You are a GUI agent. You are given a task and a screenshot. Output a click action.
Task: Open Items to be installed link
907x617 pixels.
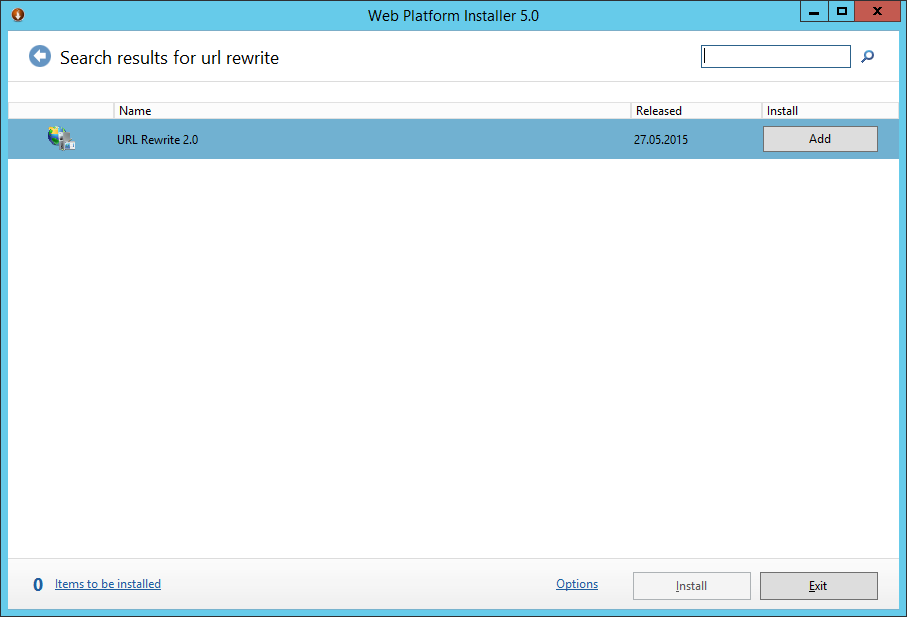108,584
